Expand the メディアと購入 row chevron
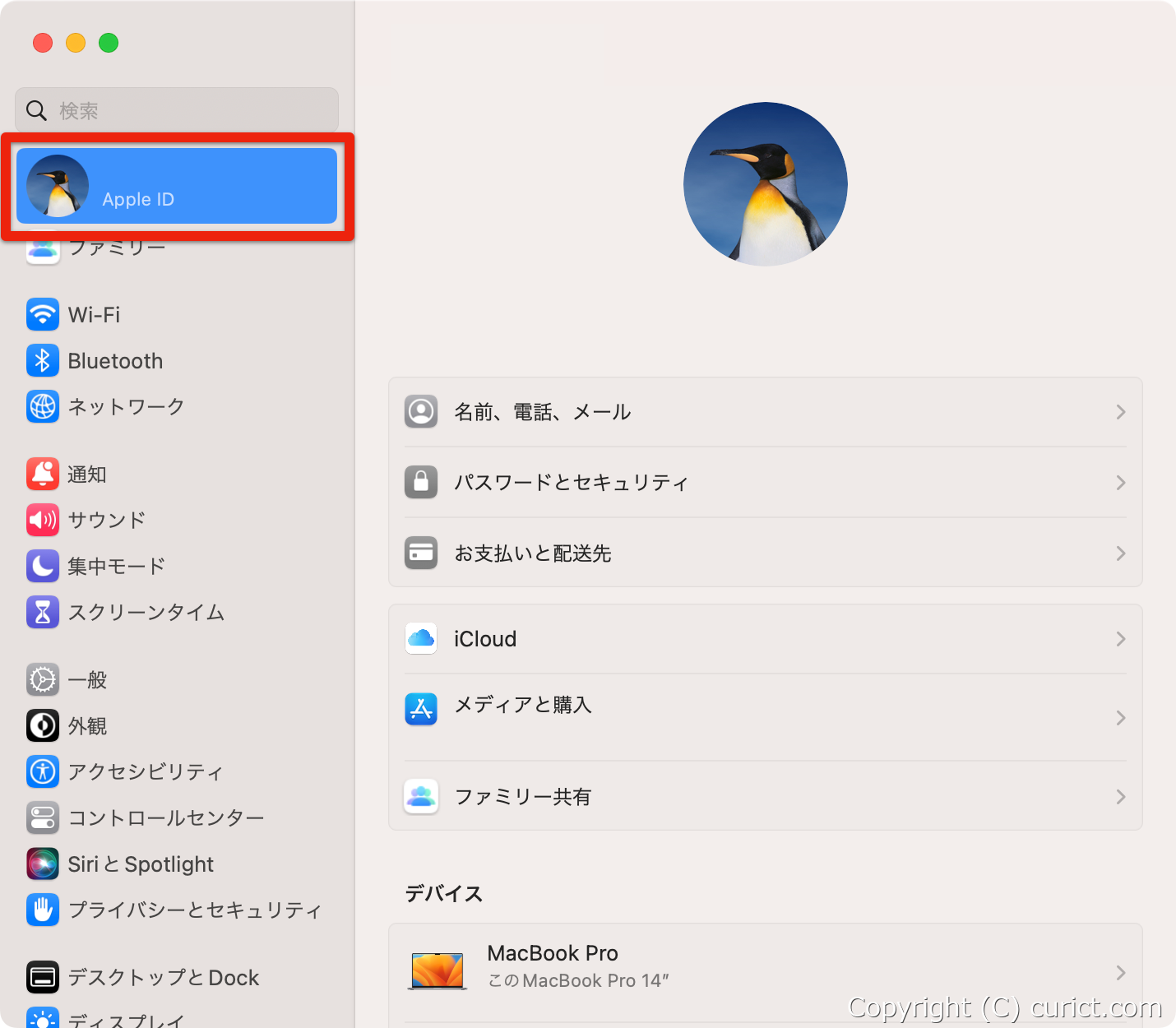 tap(1121, 718)
